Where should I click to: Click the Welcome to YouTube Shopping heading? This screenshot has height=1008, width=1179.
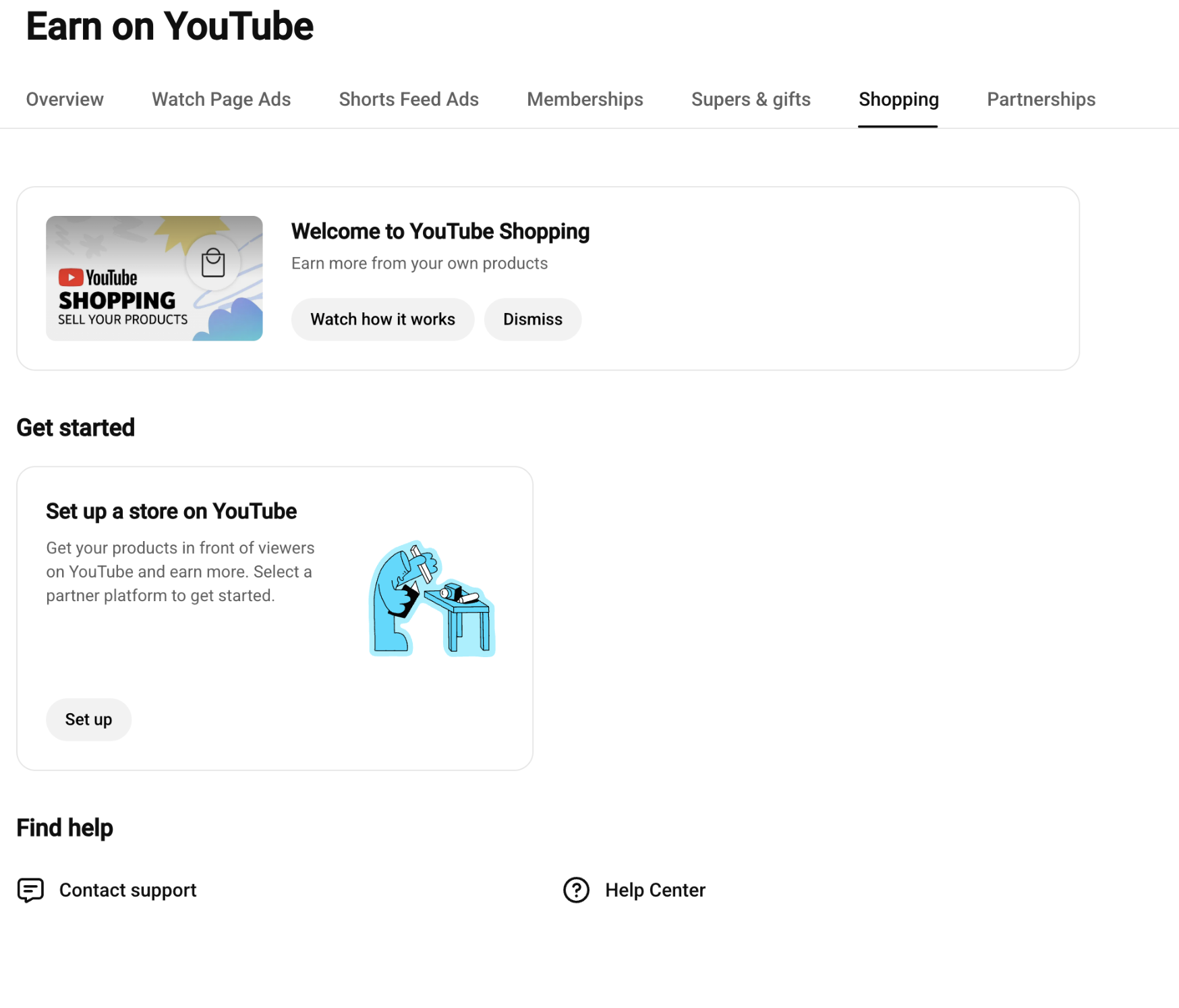click(440, 231)
